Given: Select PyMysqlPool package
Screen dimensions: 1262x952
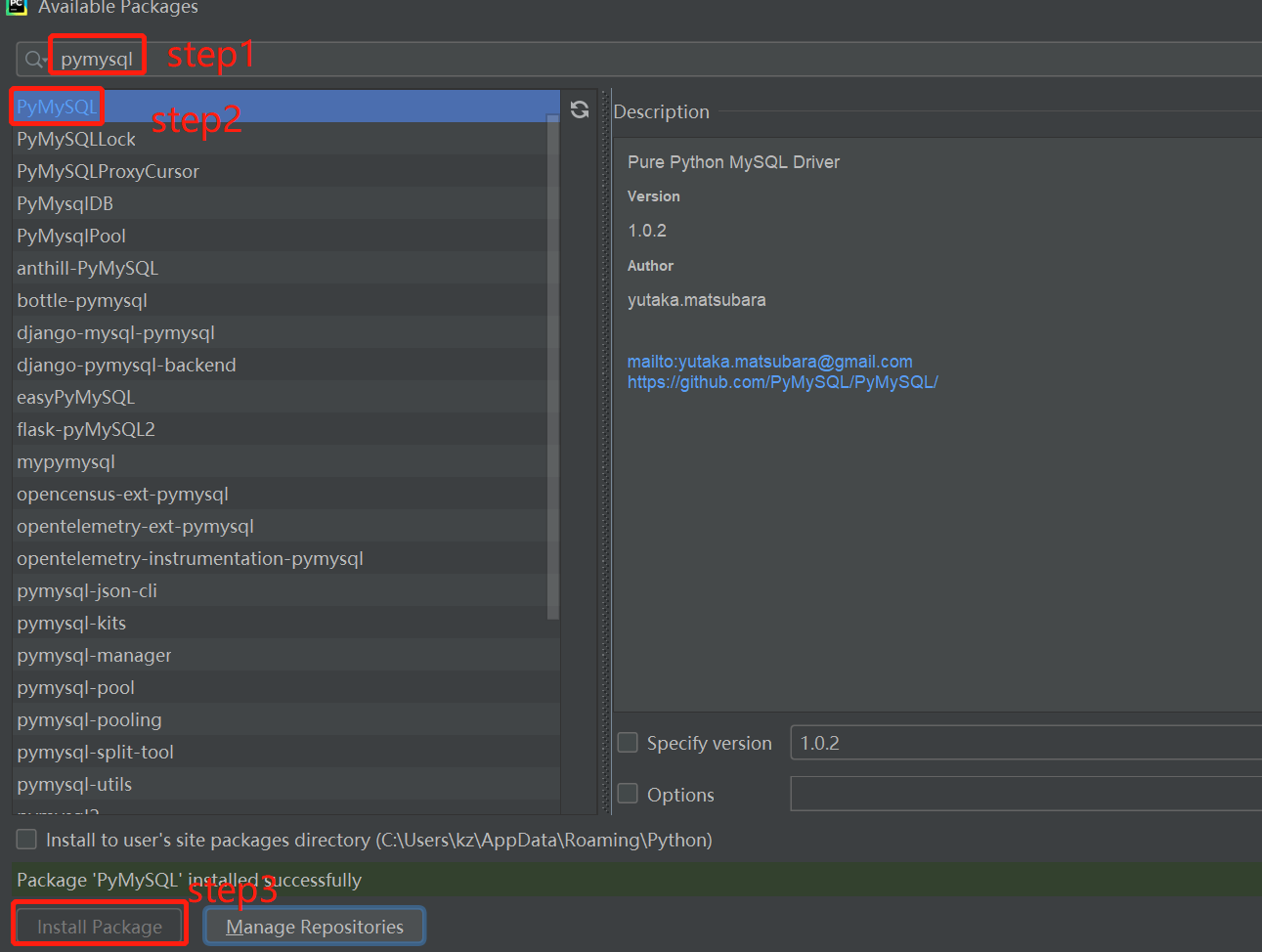Looking at the screenshot, I should point(285,236).
